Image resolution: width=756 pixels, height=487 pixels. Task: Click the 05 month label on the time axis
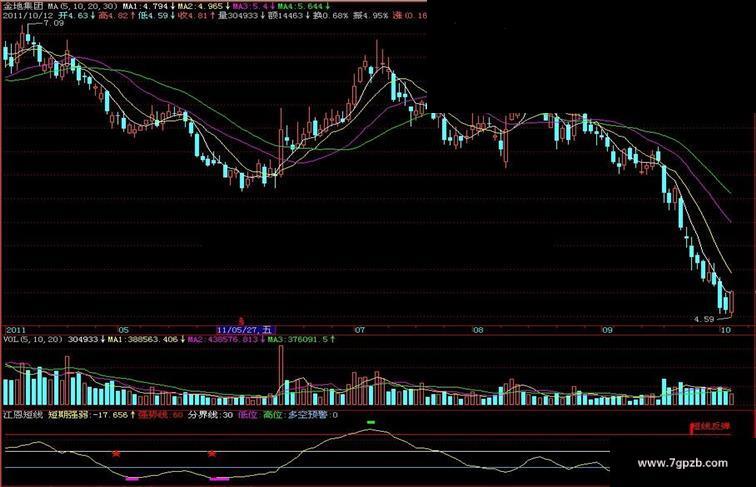click(124, 330)
